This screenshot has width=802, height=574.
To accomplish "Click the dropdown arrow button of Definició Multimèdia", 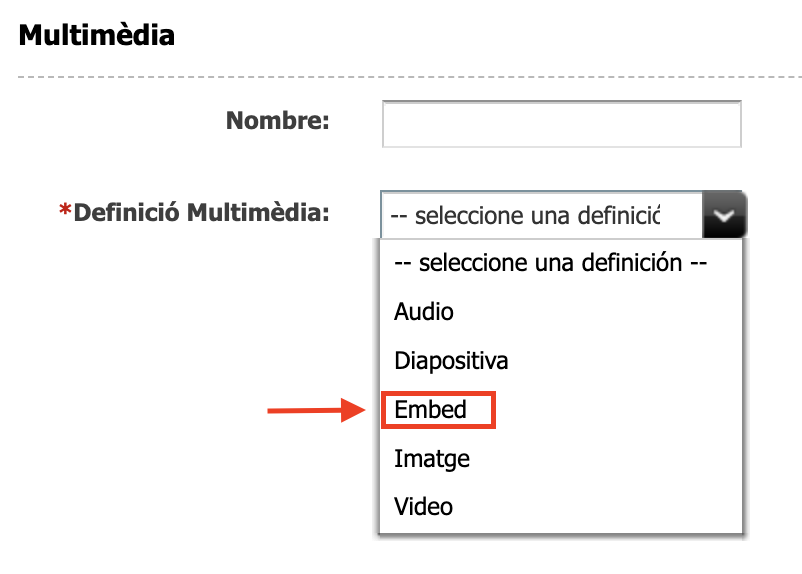I will pos(725,214).
